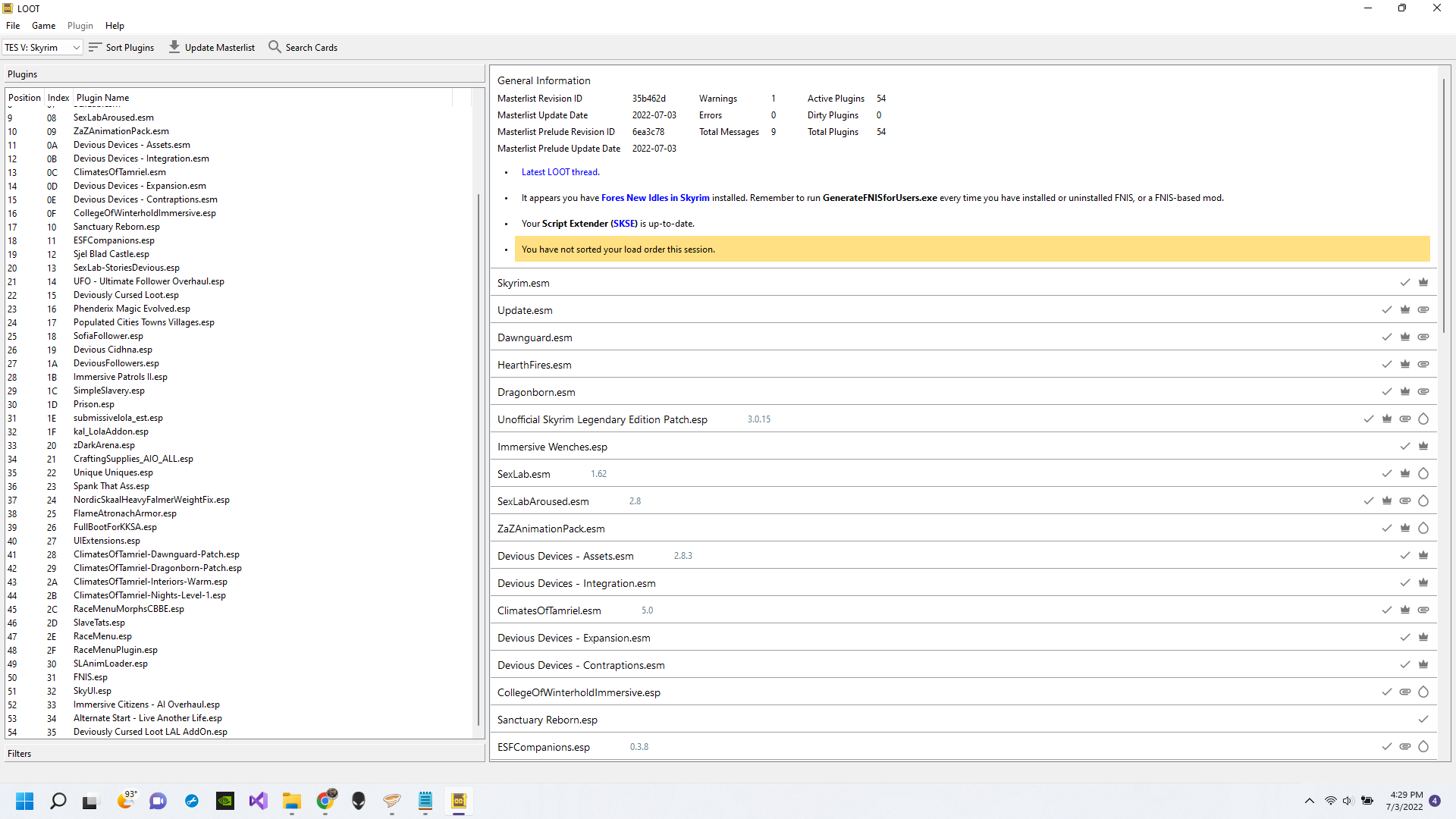Open the File menu
The height and width of the screenshot is (819, 1456).
click(13, 26)
